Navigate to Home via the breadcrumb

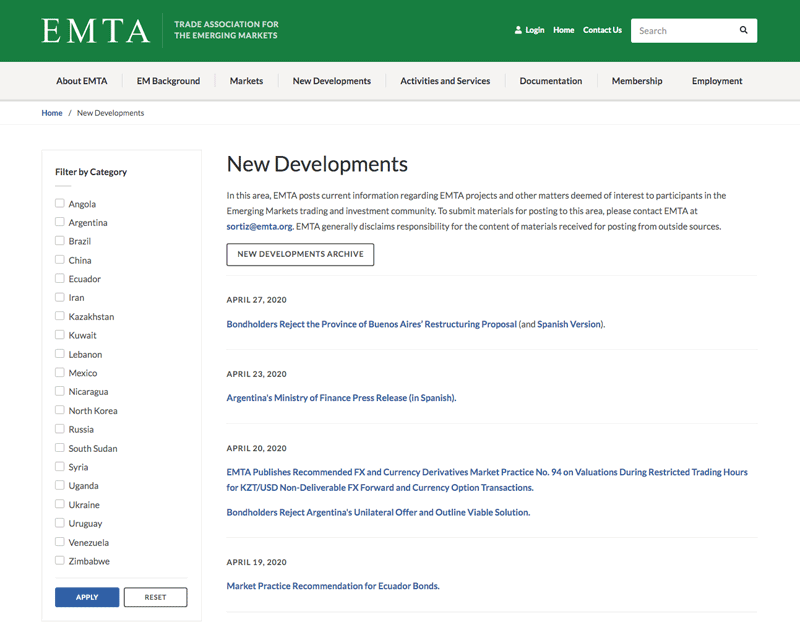(52, 113)
